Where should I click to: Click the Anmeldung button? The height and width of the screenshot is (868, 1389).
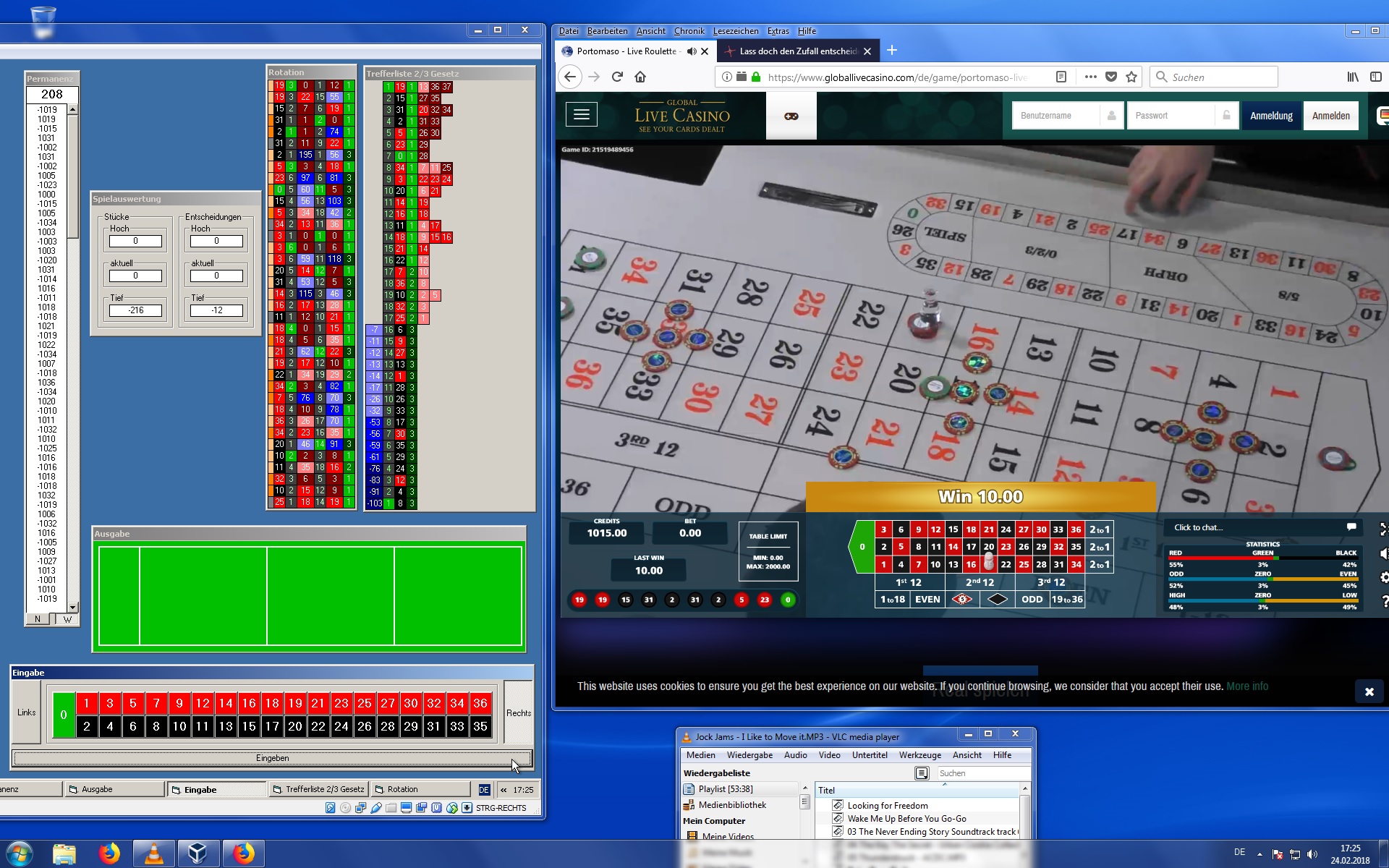pos(1271,116)
